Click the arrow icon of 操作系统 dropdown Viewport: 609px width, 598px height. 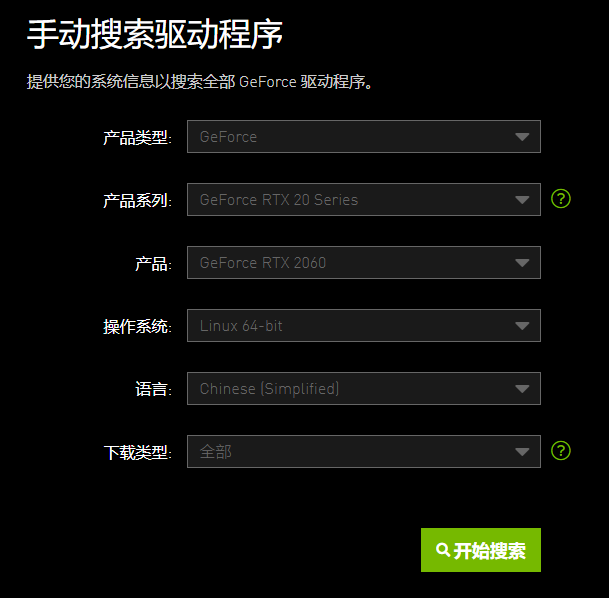[x=522, y=326]
